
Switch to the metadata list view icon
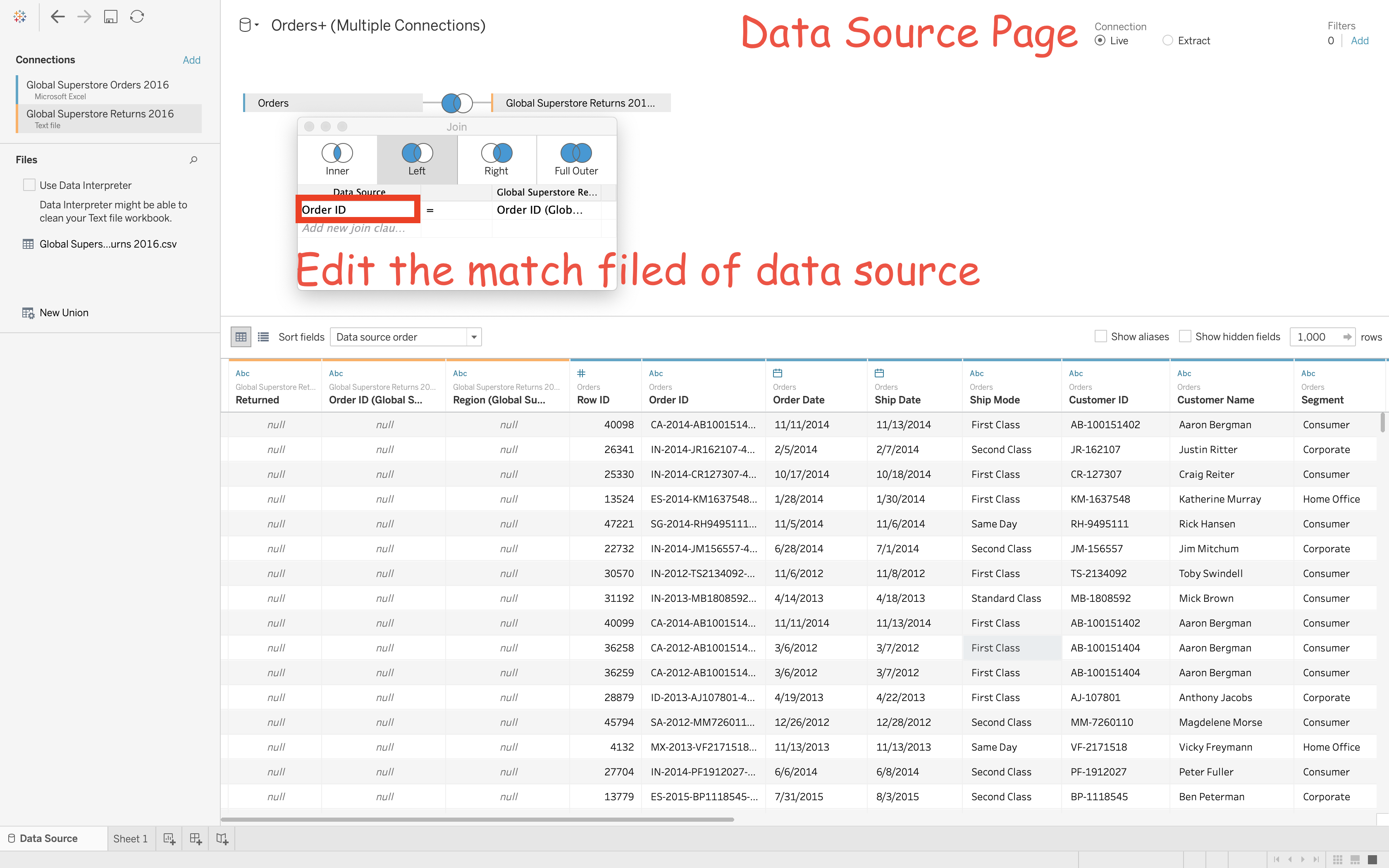[263, 337]
